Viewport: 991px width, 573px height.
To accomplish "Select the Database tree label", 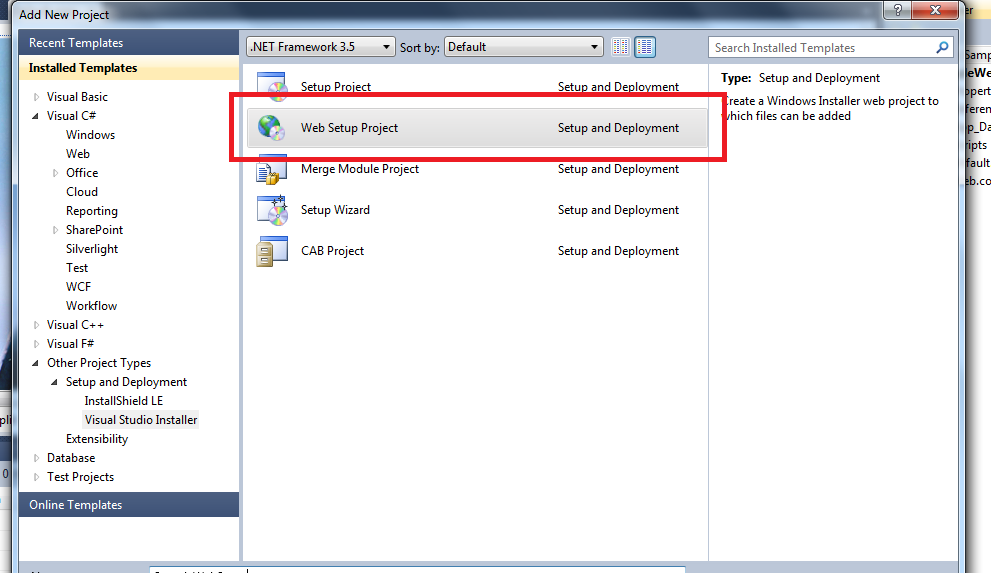I will click(x=71, y=457).
